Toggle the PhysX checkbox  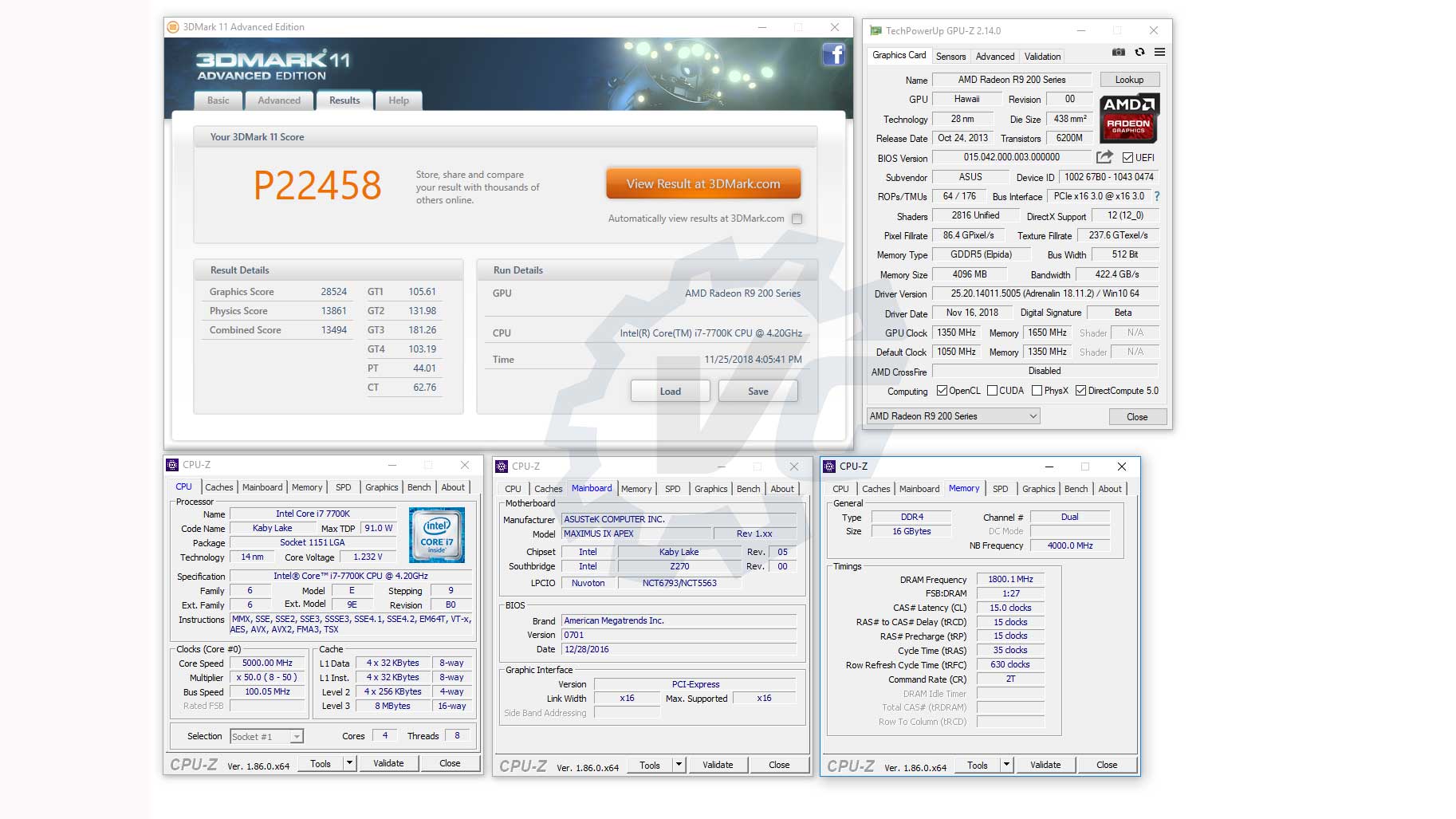1037,391
